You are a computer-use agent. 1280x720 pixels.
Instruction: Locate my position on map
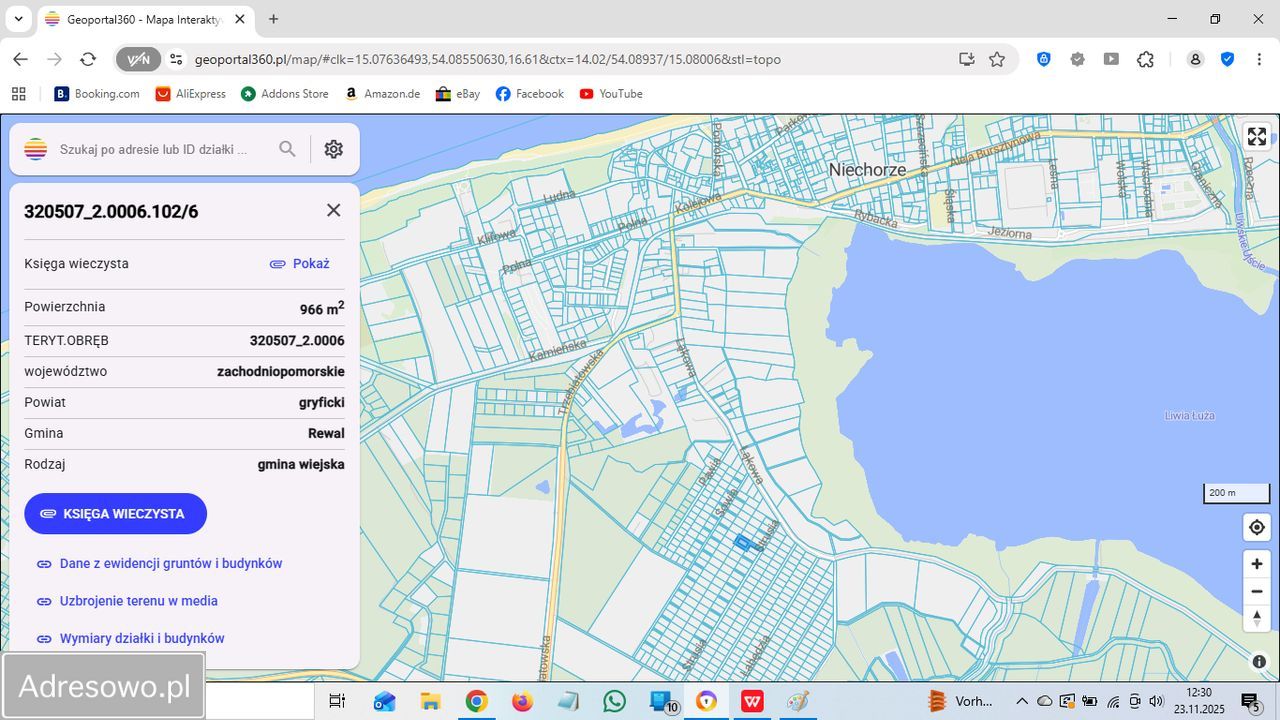pyautogui.click(x=1256, y=527)
